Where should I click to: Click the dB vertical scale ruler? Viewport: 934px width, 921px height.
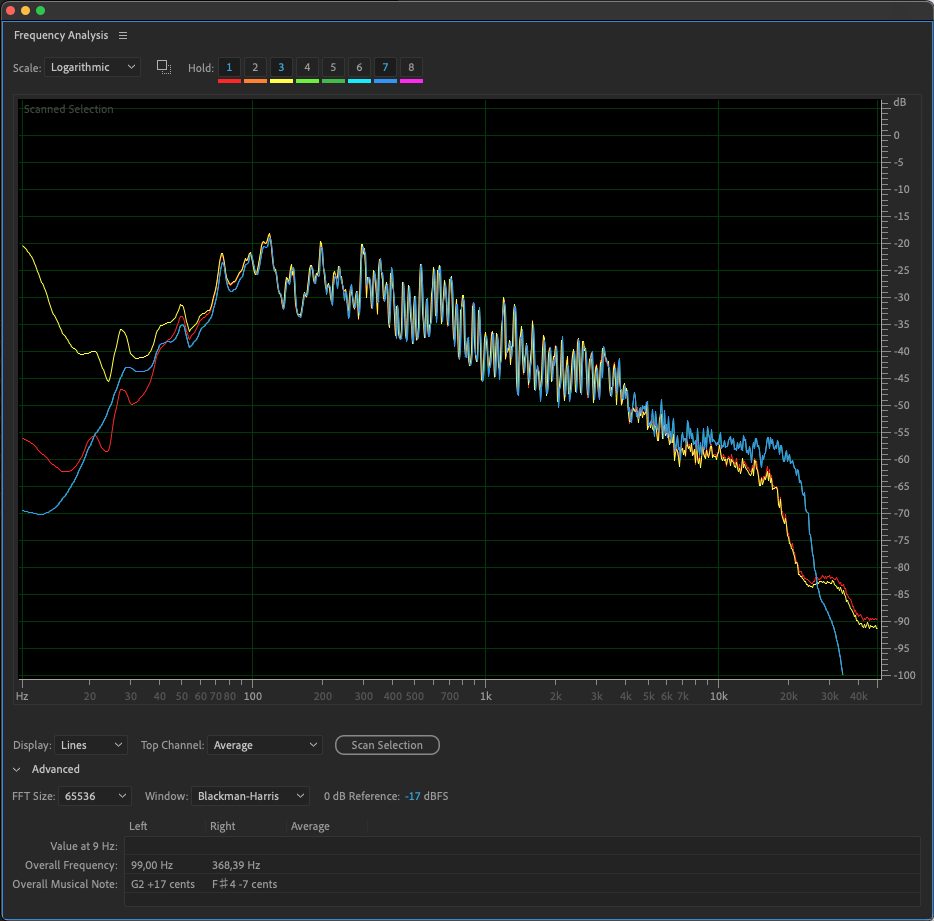898,388
